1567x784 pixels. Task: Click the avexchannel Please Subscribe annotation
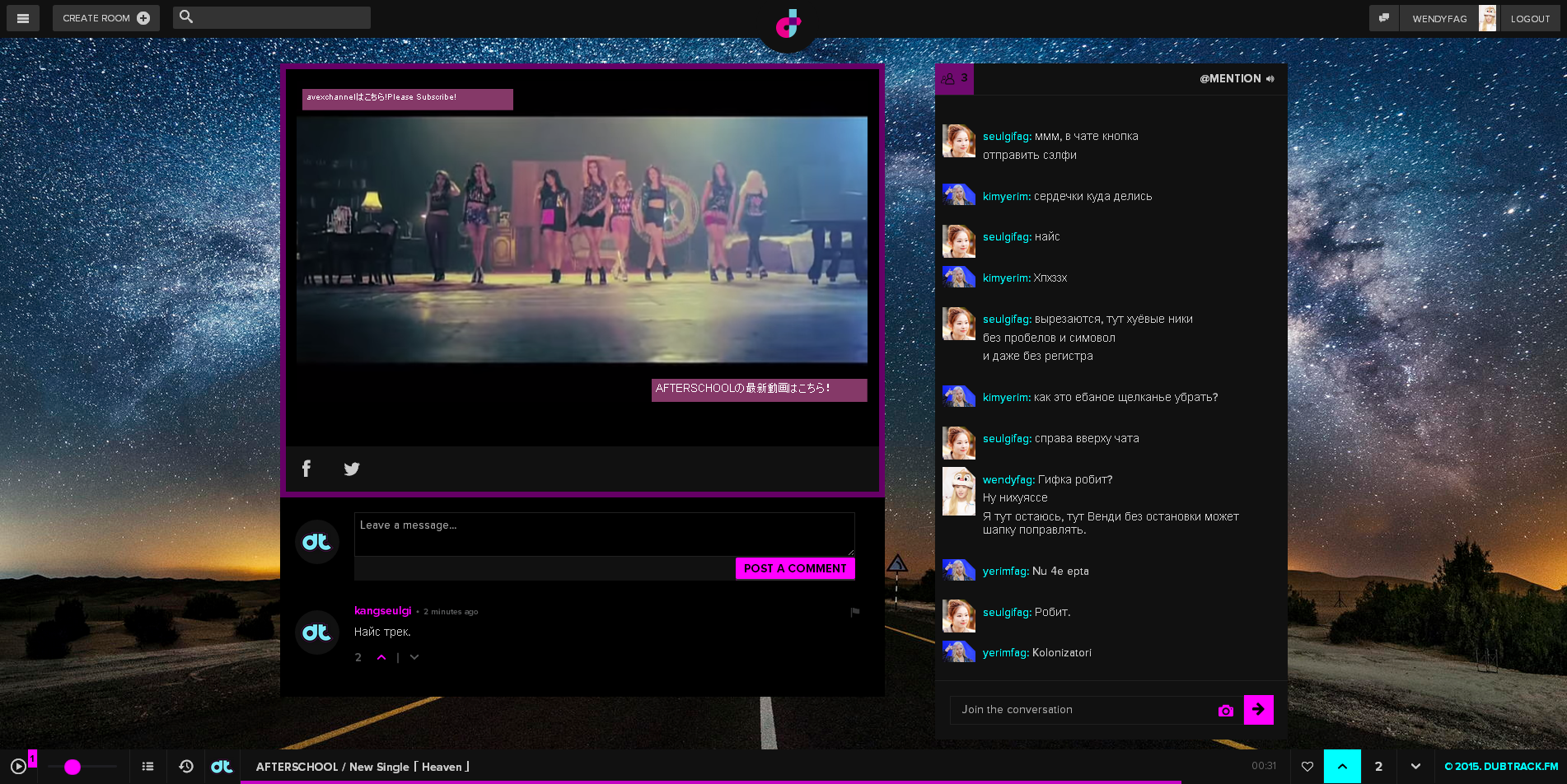pyautogui.click(x=407, y=99)
